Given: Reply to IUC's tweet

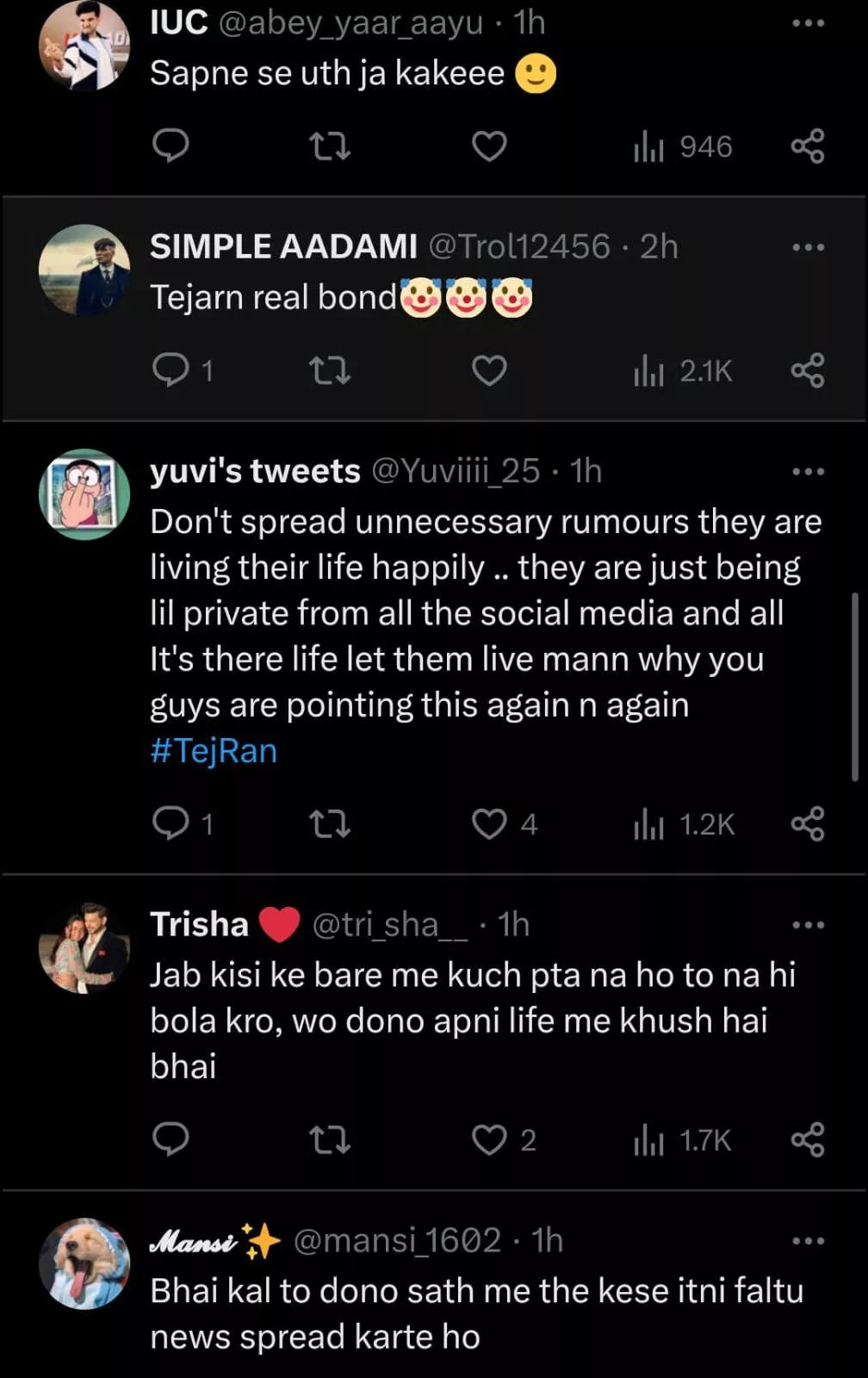Looking at the screenshot, I should [x=170, y=146].
